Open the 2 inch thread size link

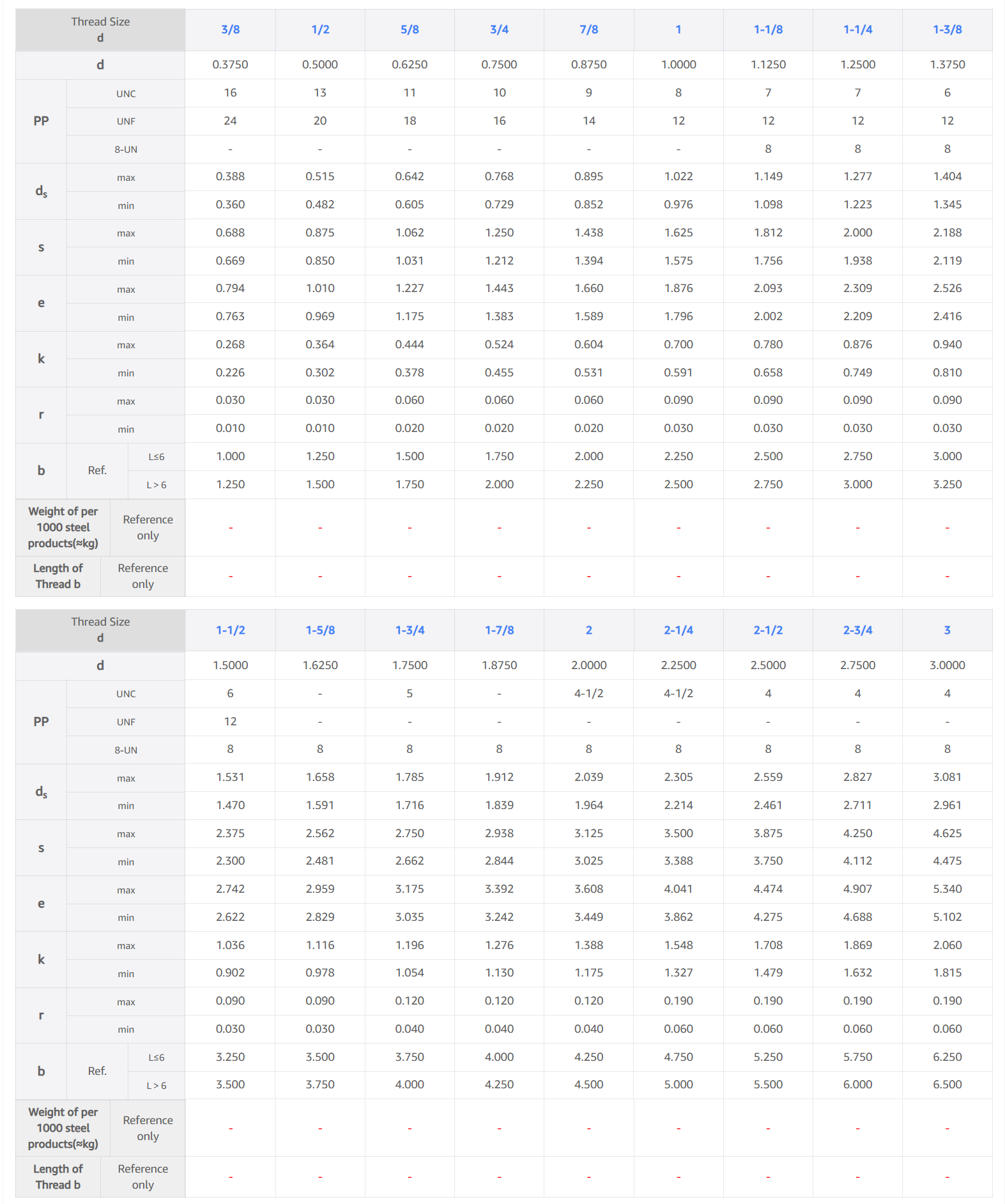coord(588,630)
